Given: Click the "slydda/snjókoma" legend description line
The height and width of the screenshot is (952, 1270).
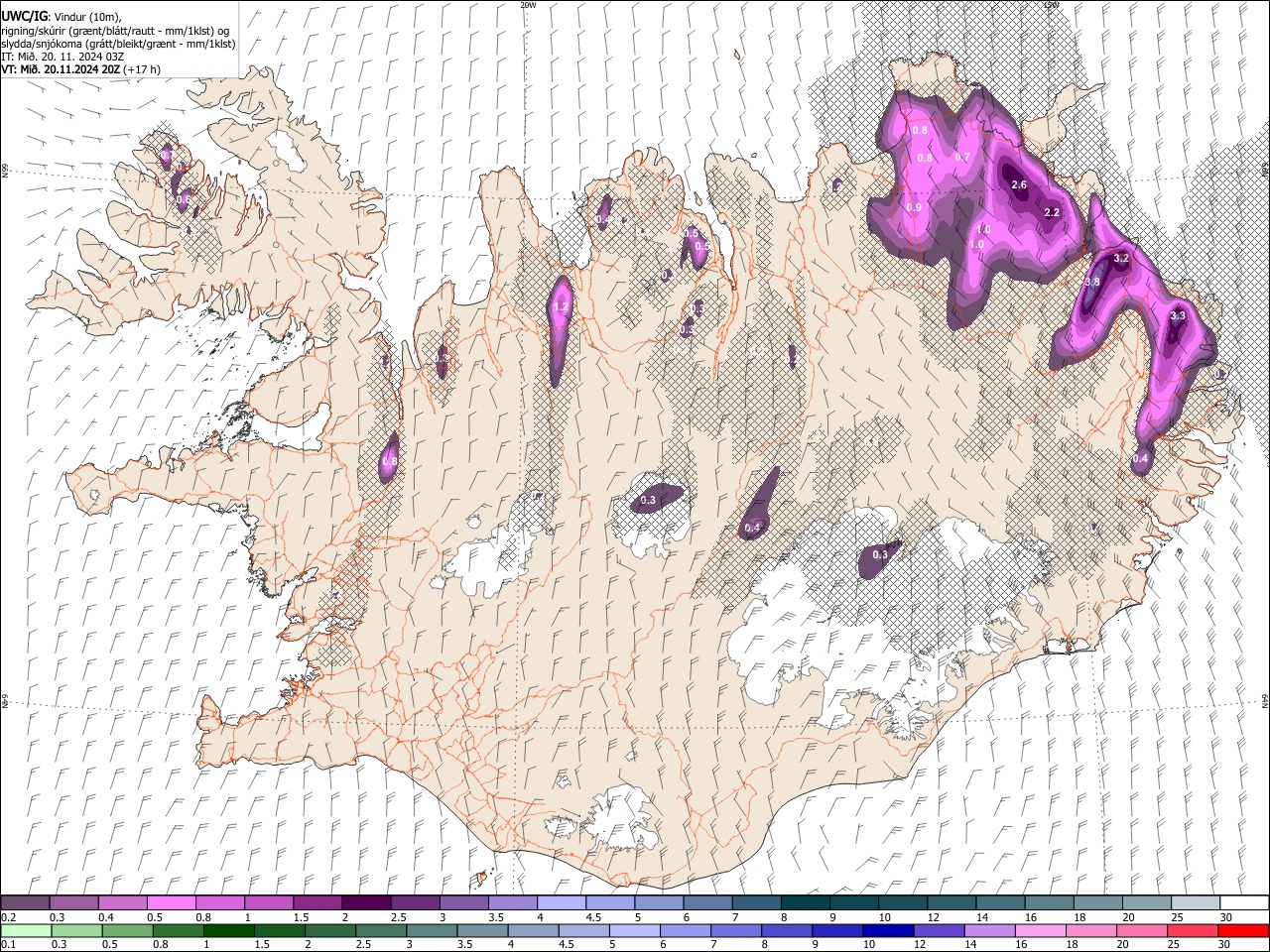Looking at the screenshot, I should pos(118,44).
